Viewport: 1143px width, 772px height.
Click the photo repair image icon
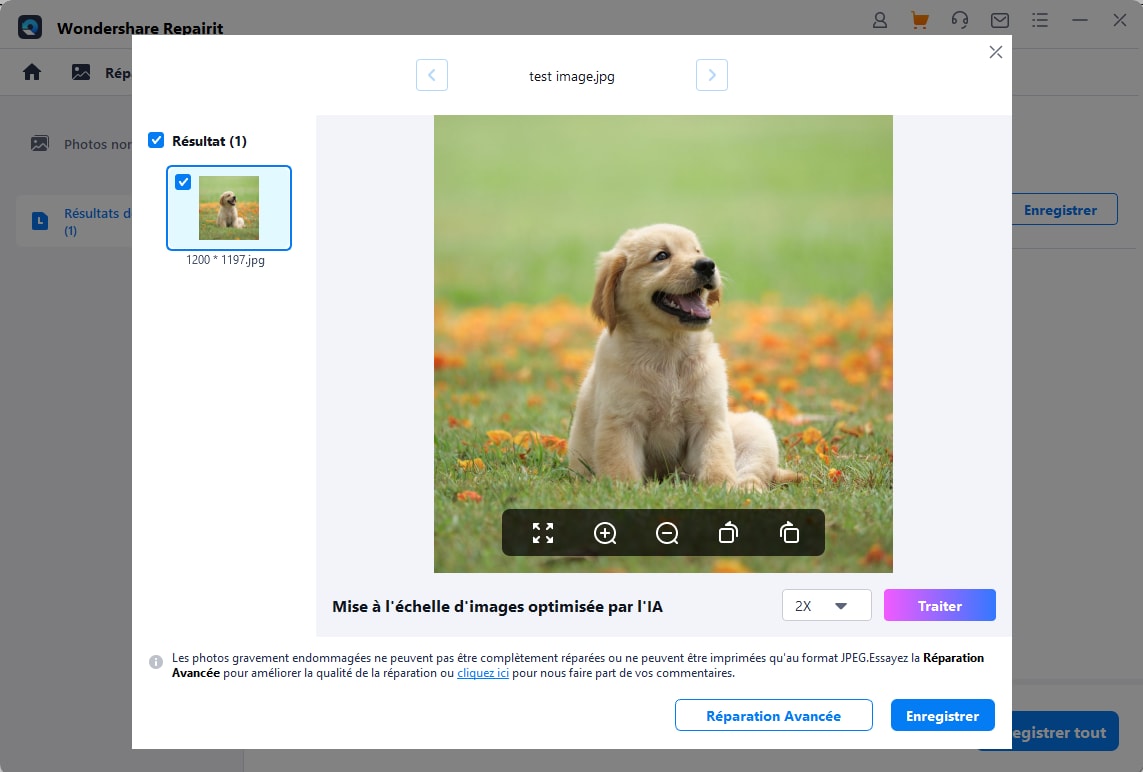click(81, 72)
